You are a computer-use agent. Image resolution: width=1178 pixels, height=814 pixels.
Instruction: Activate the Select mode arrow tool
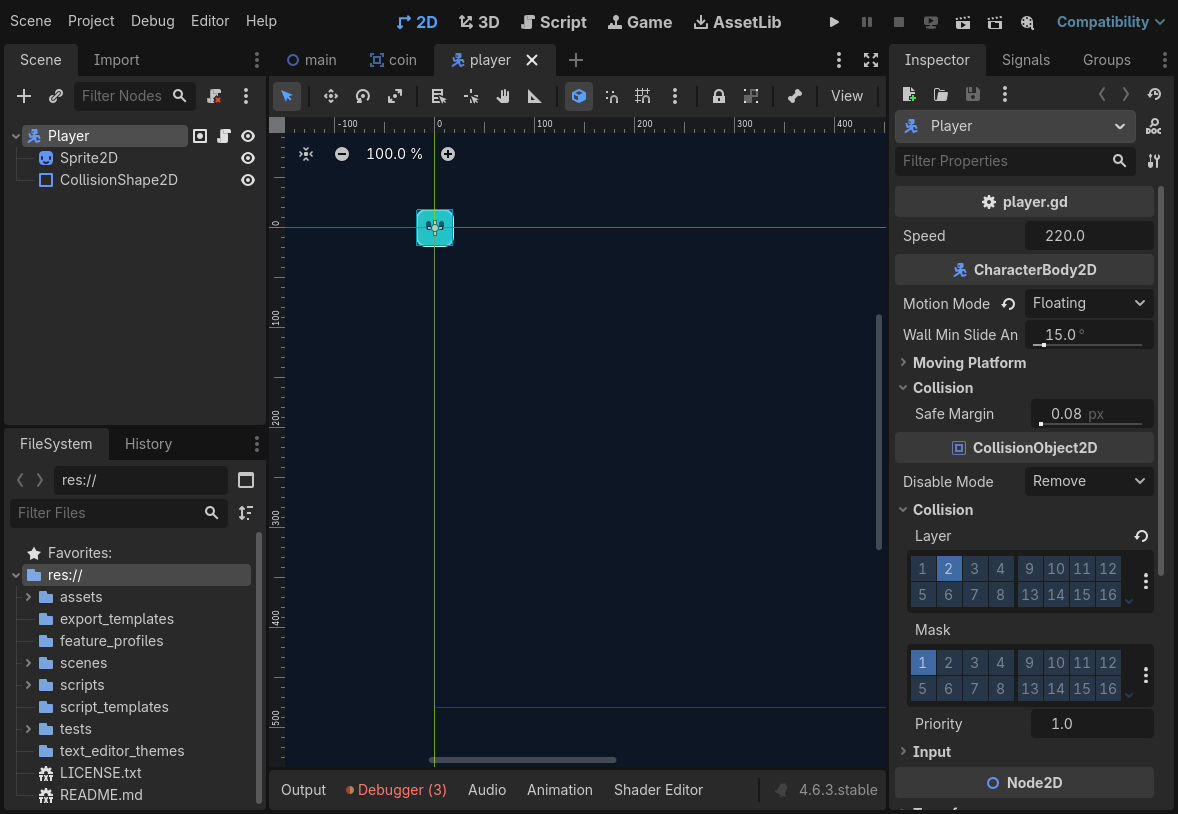pyautogui.click(x=287, y=96)
